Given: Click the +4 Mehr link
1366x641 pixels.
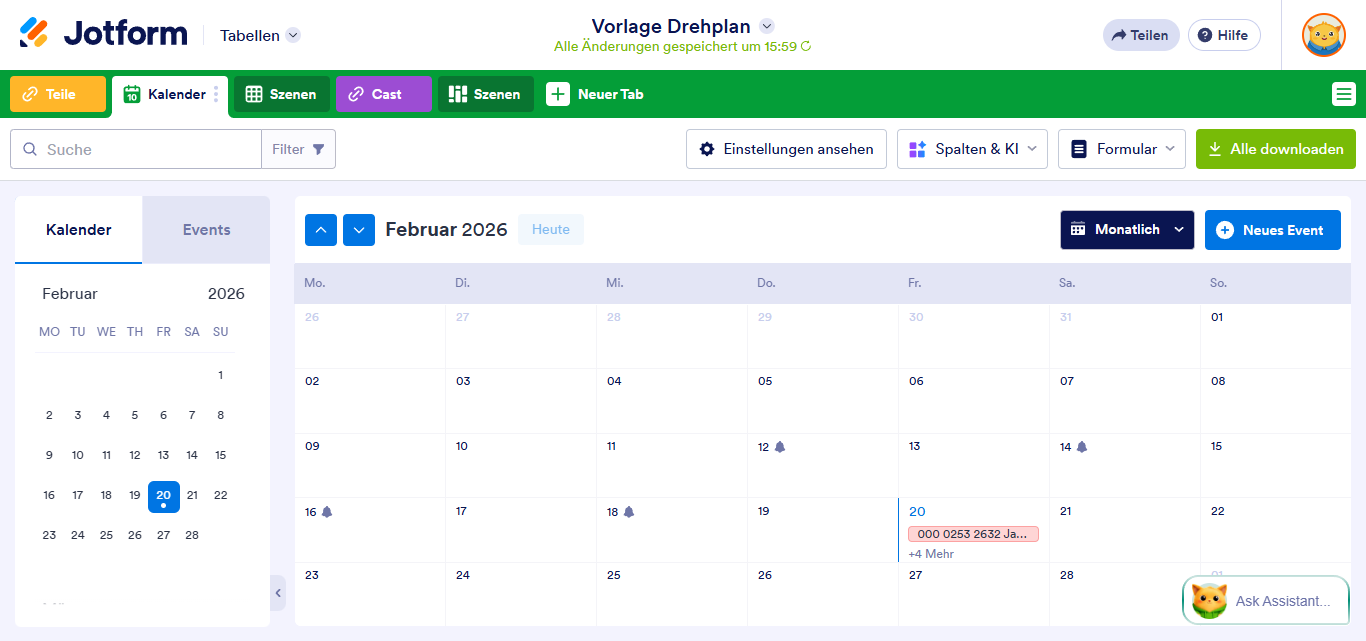Looking at the screenshot, I should [930, 554].
